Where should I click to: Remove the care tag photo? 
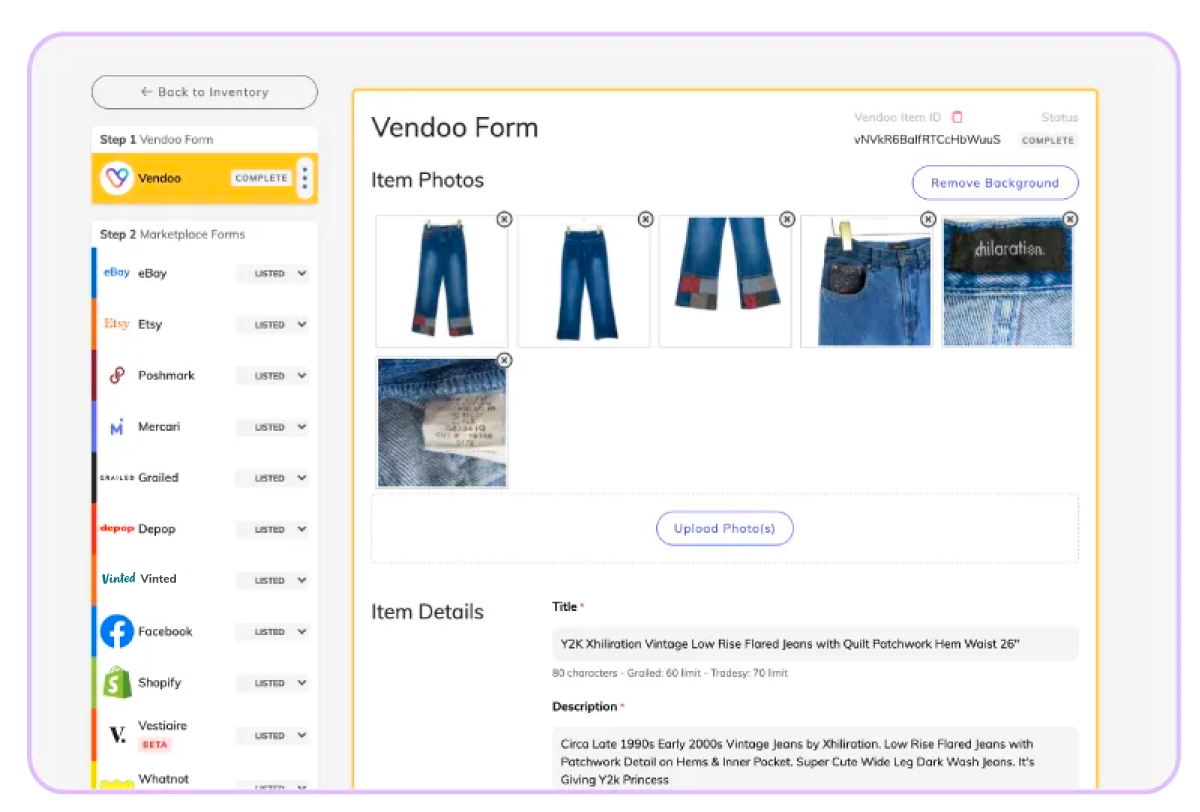coord(504,360)
